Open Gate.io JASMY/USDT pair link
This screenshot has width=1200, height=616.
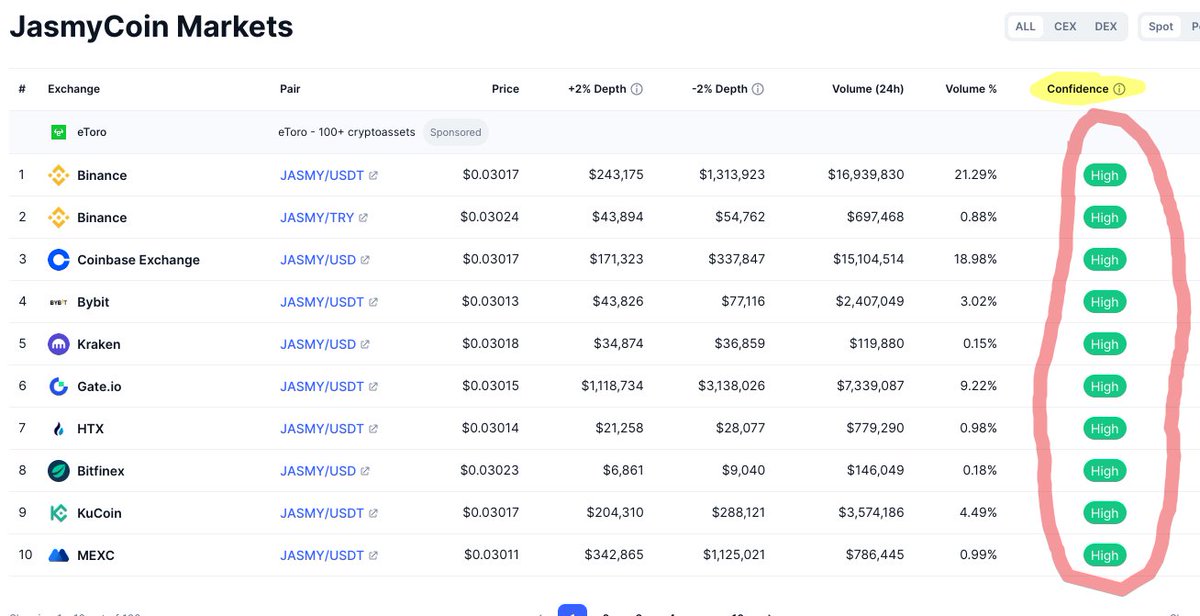[322, 386]
